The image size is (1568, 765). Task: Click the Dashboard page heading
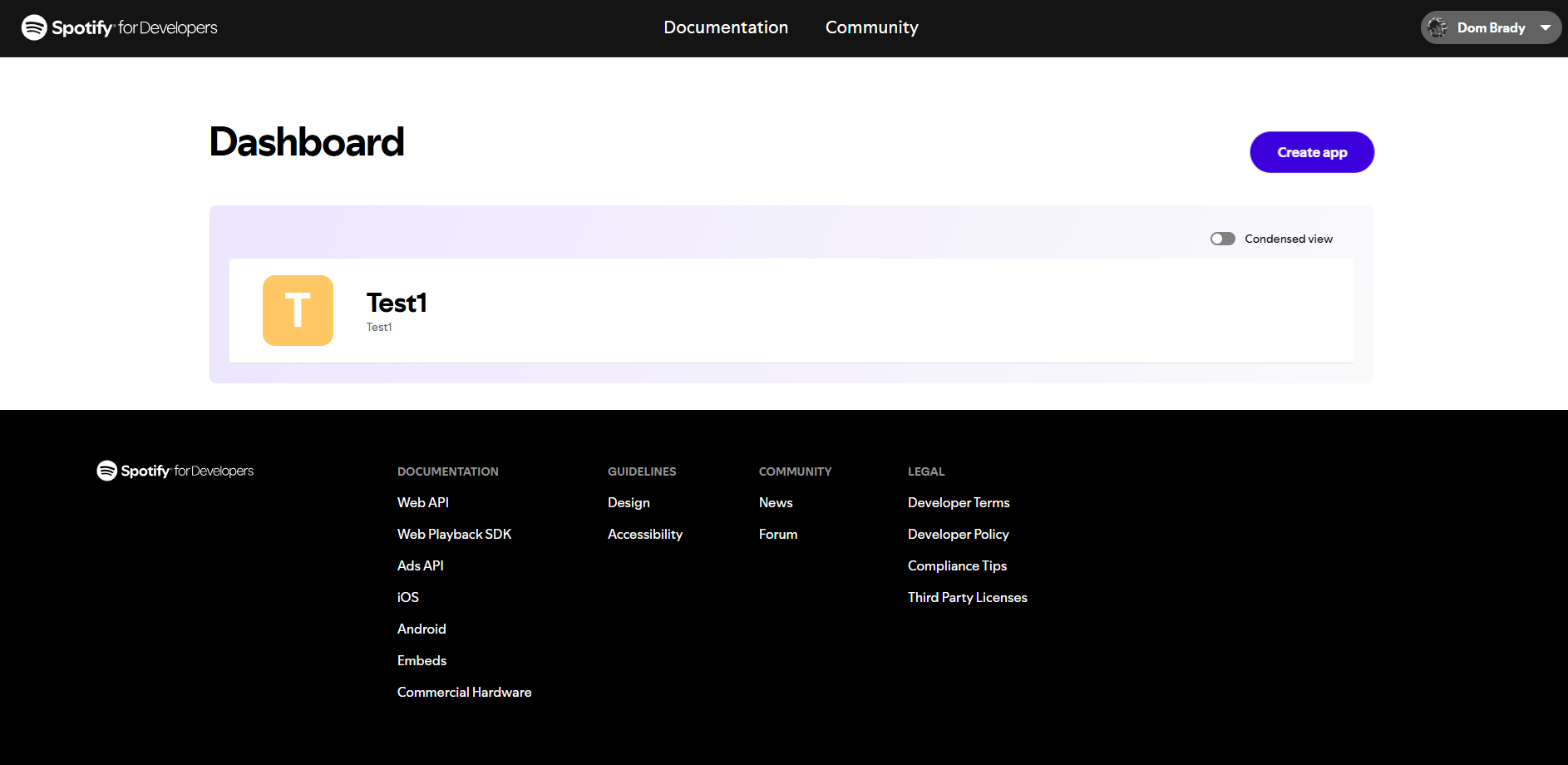click(307, 141)
